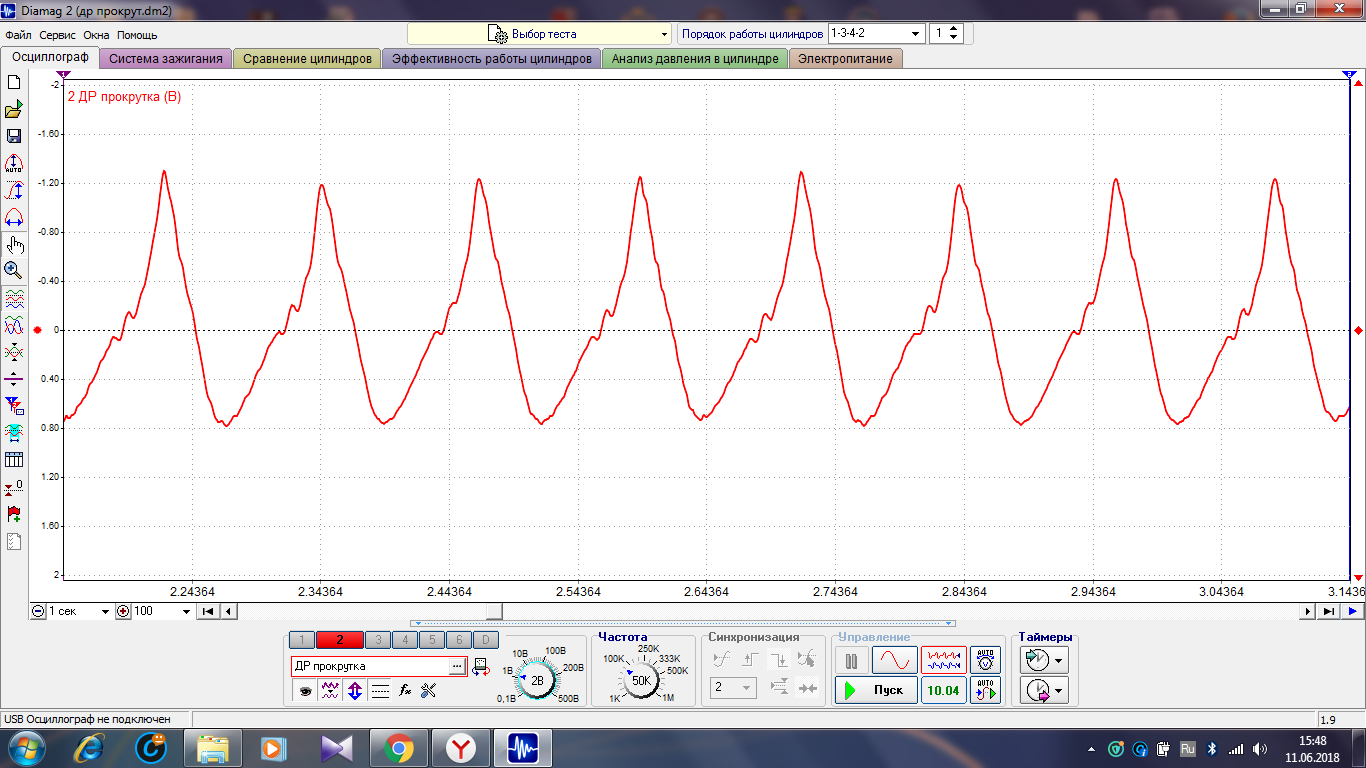Open cylinder firing order 1-3-4-2 dropdown
The height and width of the screenshot is (768, 1366).
tap(877, 33)
